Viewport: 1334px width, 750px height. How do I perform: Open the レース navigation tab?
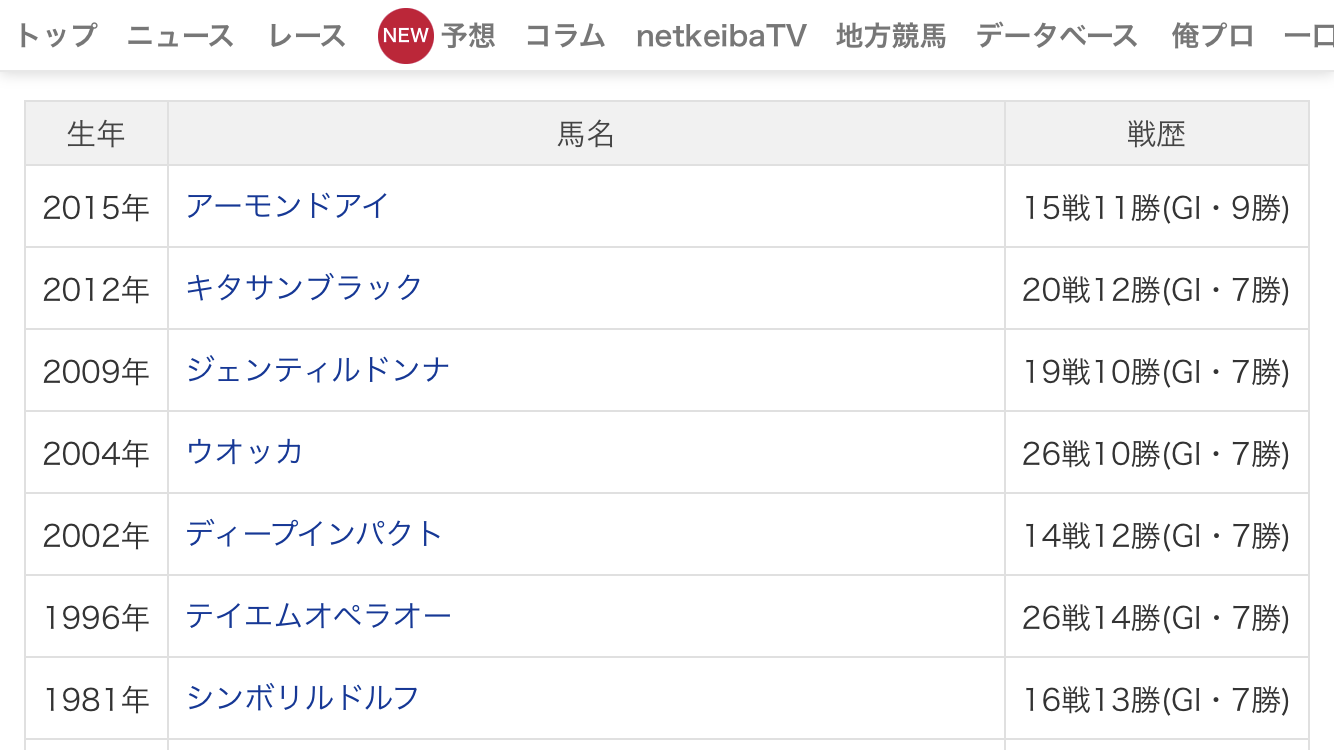pyautogui.click(x=307, y=36)
